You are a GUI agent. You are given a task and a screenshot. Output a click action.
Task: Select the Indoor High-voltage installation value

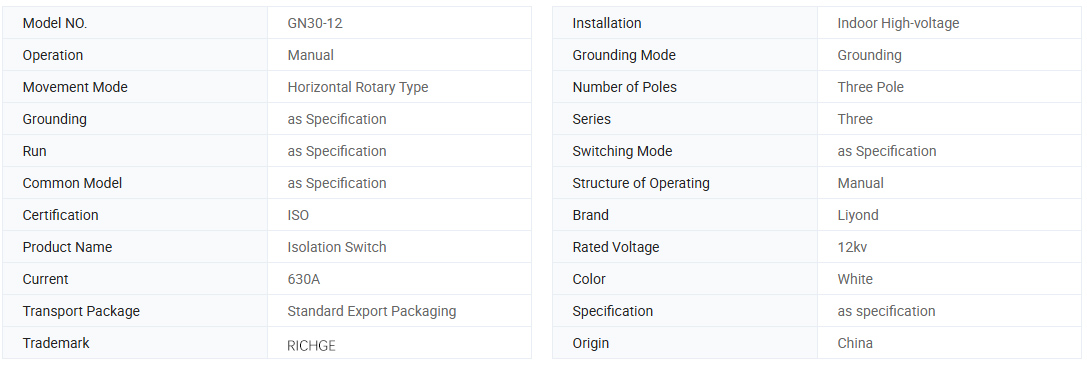pyautogui.click(x=898, y=23)
